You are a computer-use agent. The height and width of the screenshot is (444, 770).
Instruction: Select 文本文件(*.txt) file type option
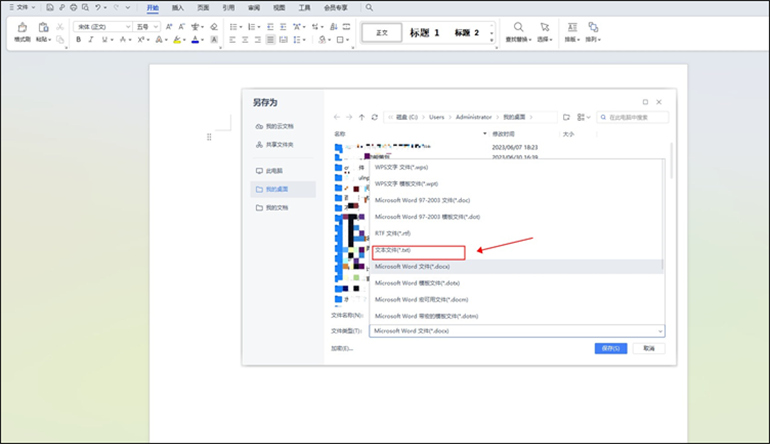click(x=417, y=250)
